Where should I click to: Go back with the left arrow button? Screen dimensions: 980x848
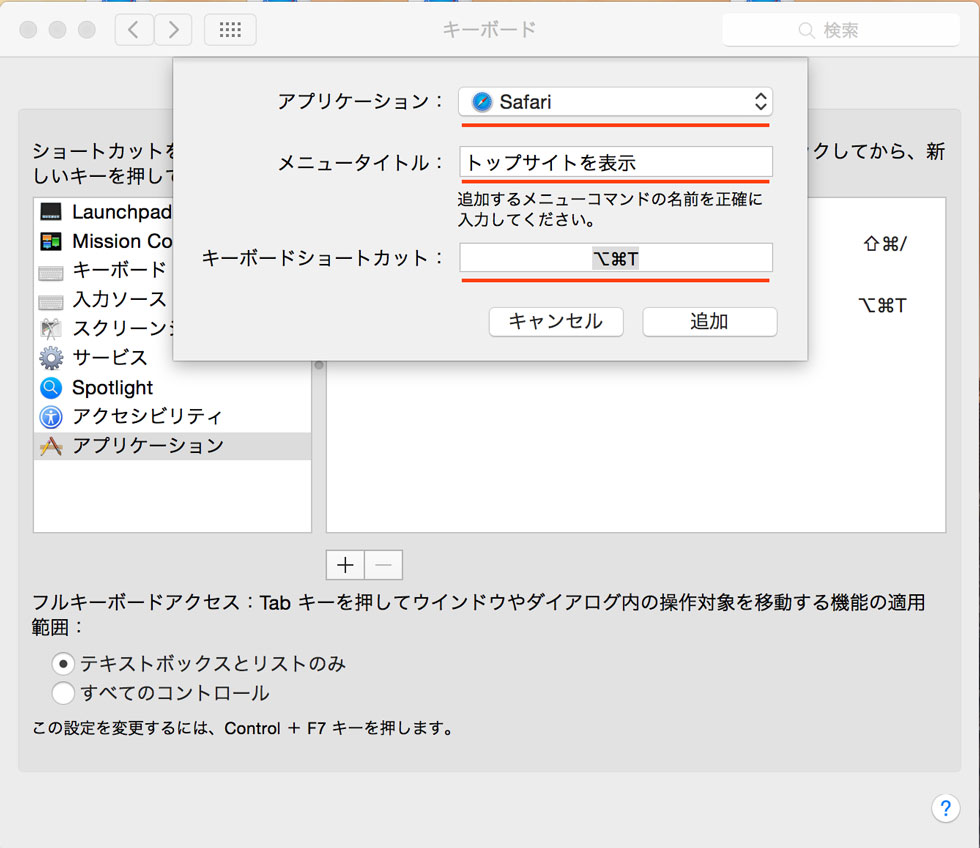(x=135, y=30)
